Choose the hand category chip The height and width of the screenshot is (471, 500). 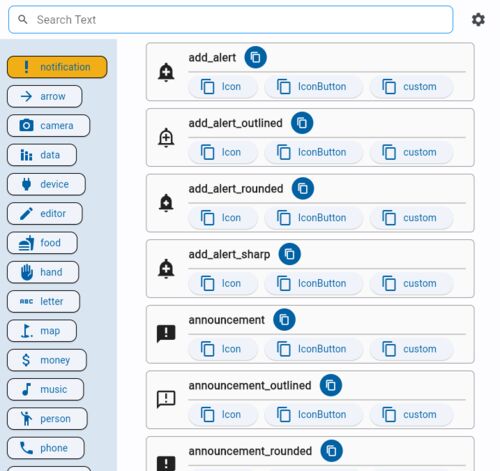pyautogui.click(x=43, y=272)
